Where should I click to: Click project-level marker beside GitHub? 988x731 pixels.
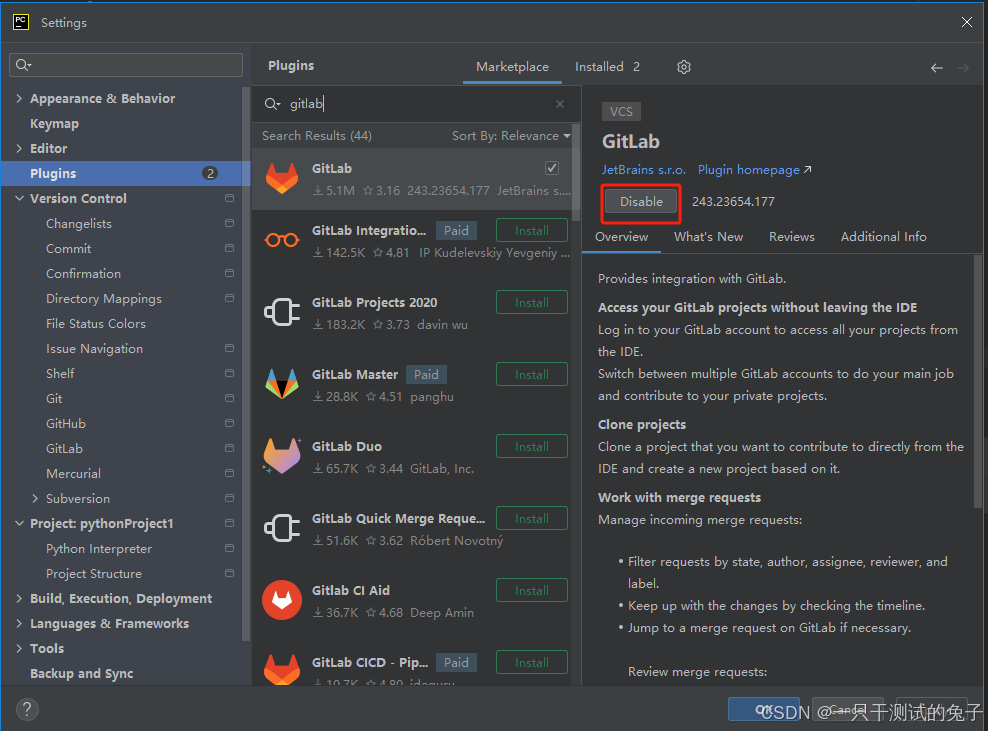pos(229,423)
